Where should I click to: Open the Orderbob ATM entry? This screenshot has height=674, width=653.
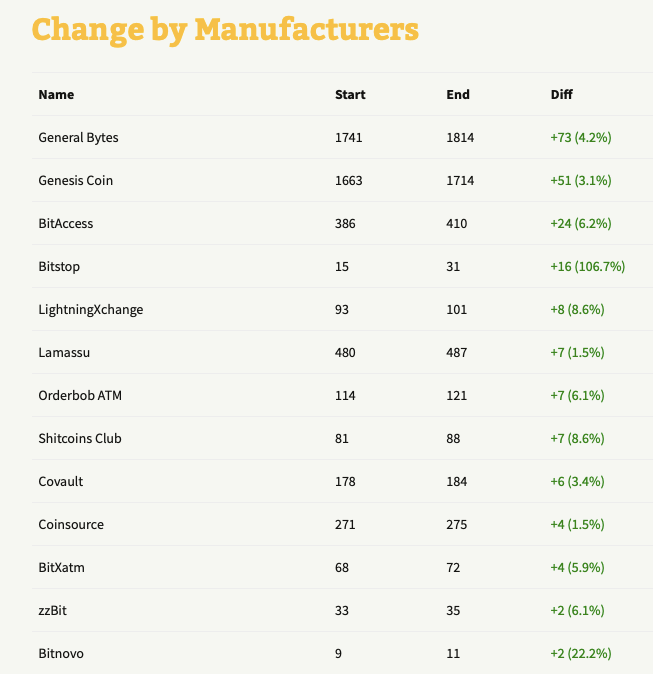tap(80, 396)
